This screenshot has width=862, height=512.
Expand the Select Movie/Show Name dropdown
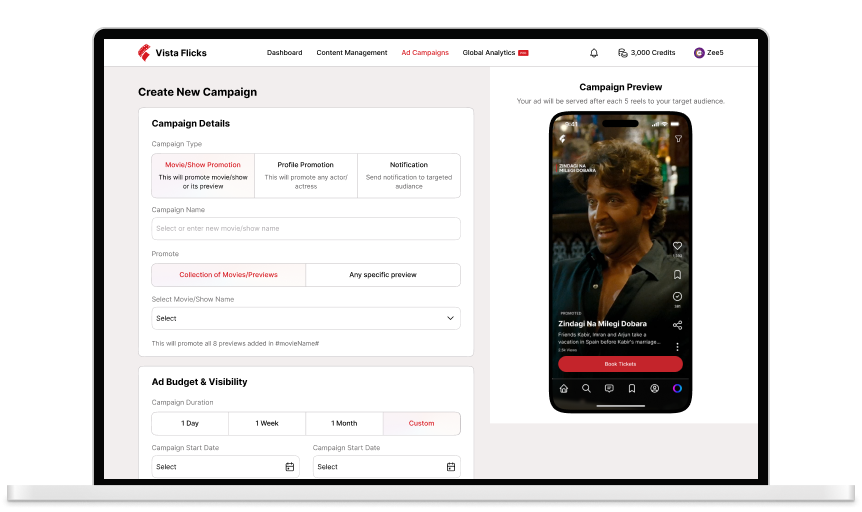[x=306, y=318]
